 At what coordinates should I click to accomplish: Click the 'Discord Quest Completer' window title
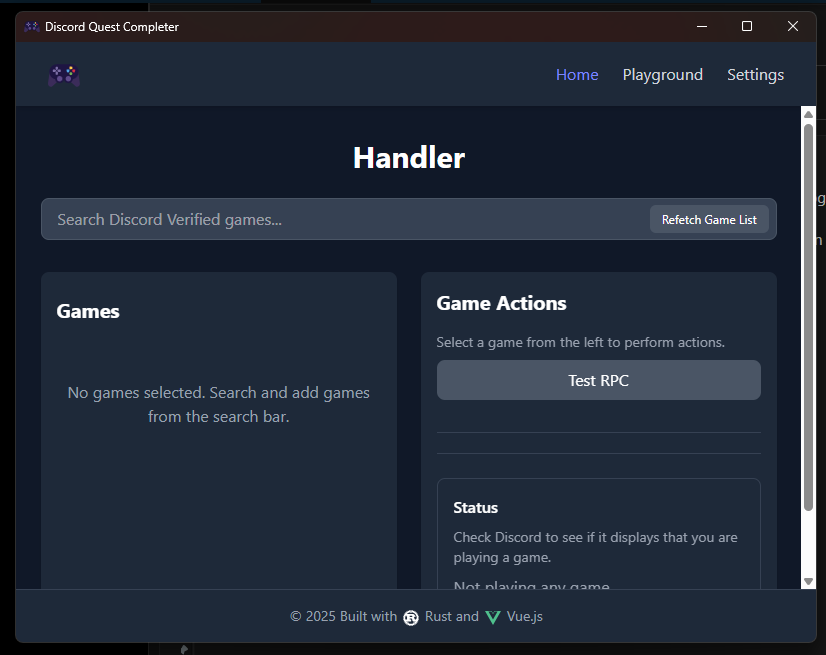112,27
